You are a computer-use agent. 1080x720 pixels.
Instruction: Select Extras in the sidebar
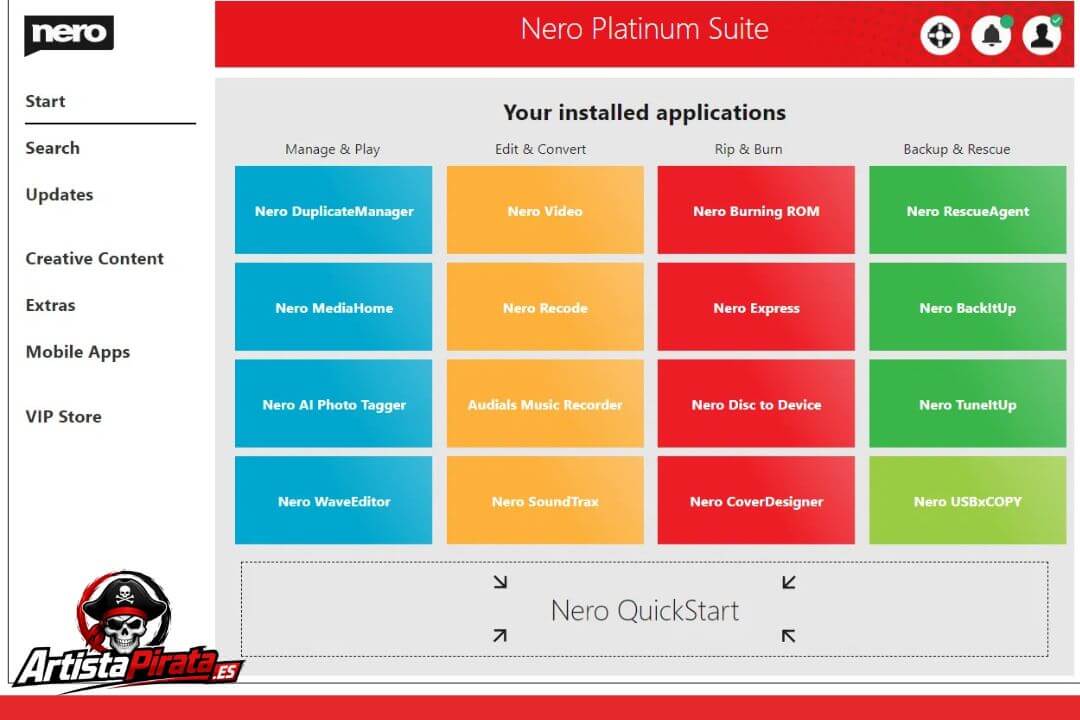[x=50, y=305]
